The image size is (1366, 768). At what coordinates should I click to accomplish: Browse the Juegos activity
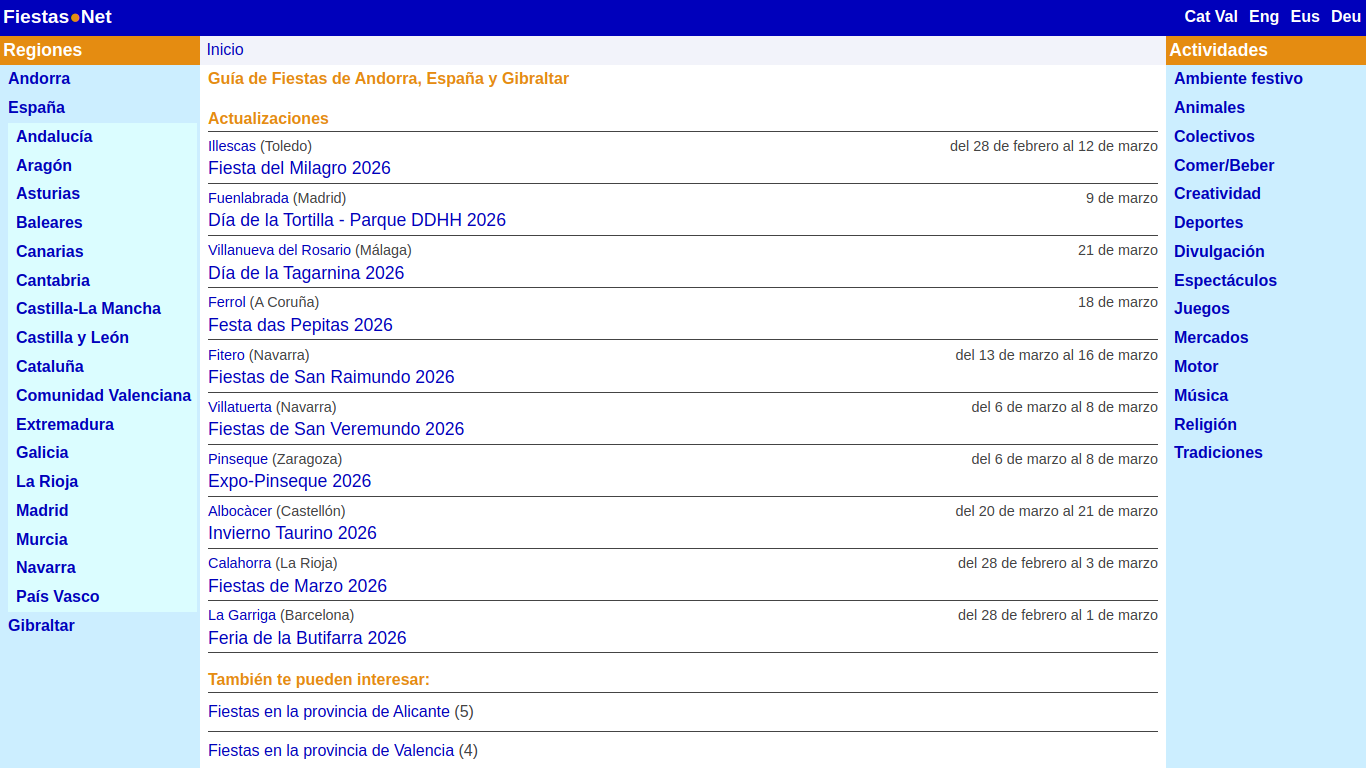(x=1202, y=309)
